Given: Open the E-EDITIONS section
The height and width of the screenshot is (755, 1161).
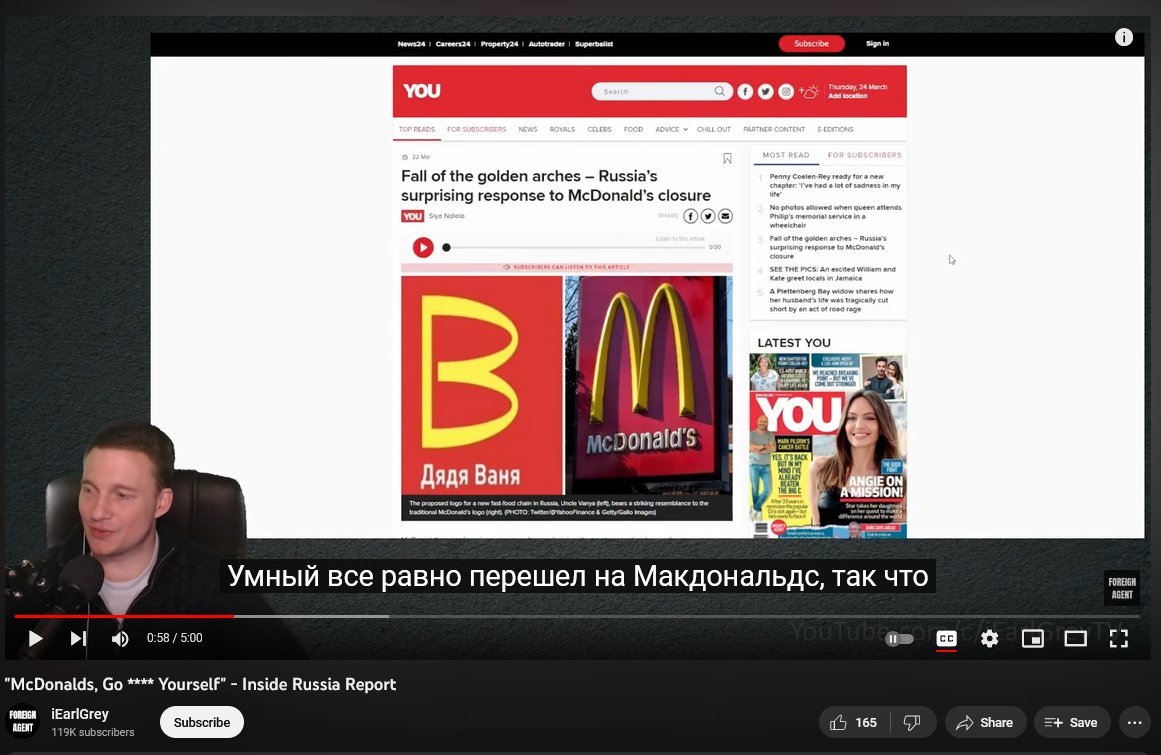Looking at the screenshot, I should [835, 130].
